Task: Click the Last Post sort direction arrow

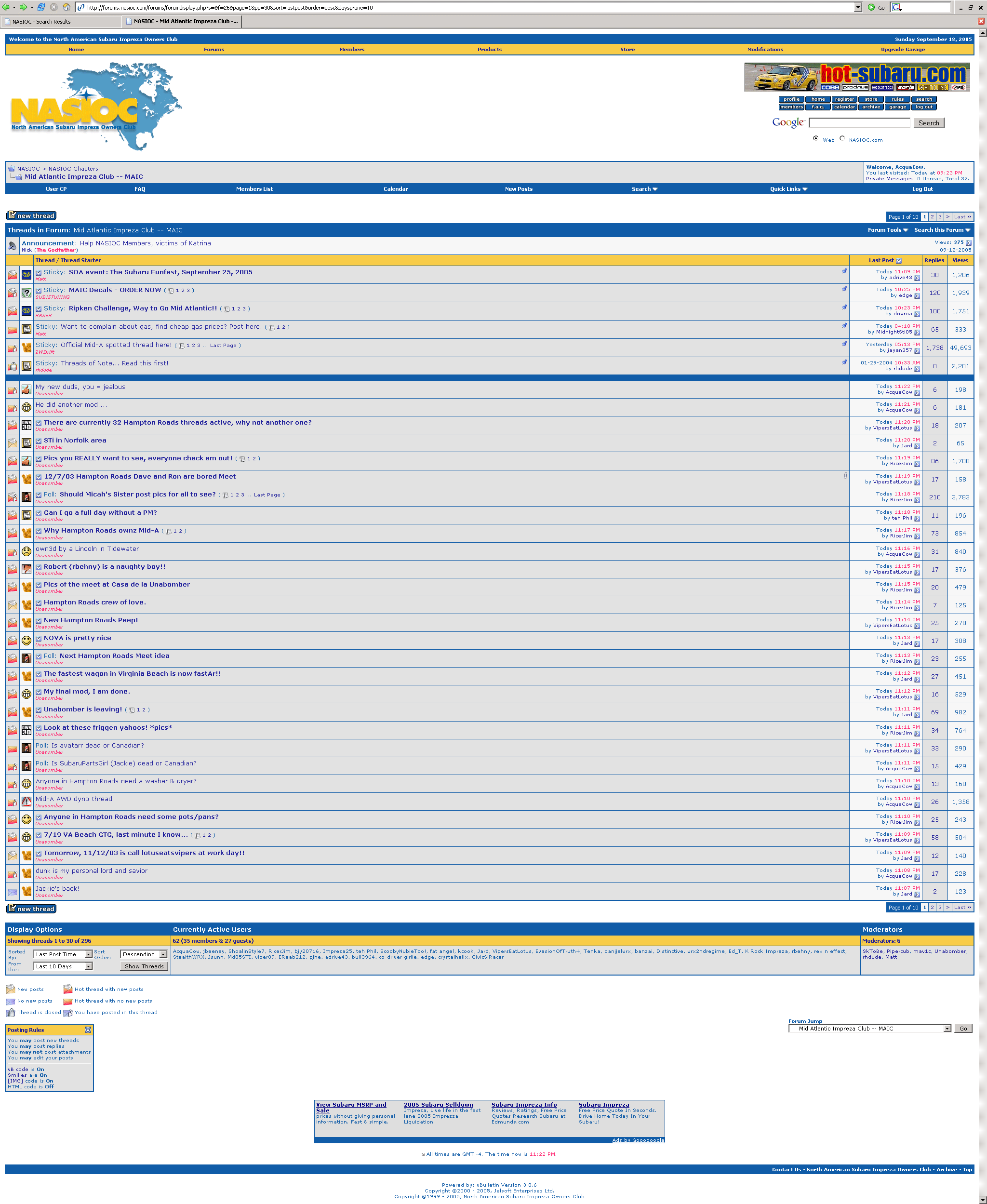Action: 899,261
